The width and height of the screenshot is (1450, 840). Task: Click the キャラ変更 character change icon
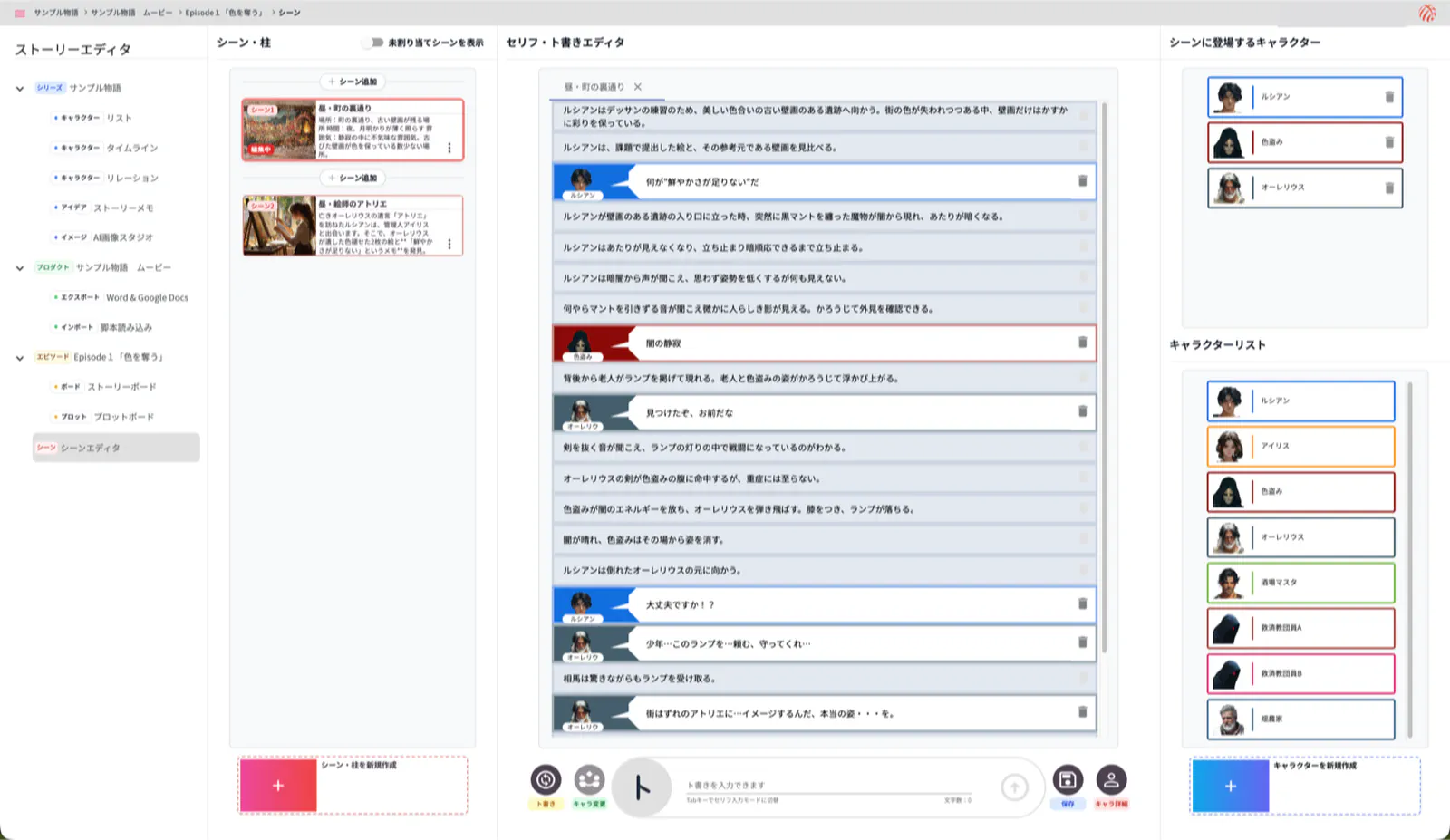589,779
